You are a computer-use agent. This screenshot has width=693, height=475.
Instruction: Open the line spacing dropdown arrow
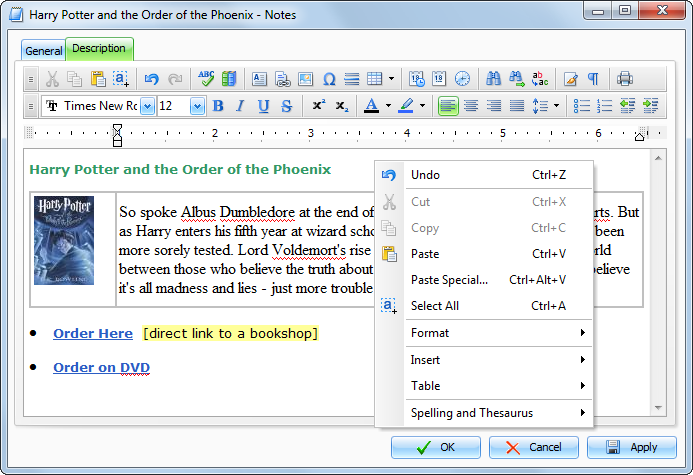pyautogui.click(x=556, y=106)
